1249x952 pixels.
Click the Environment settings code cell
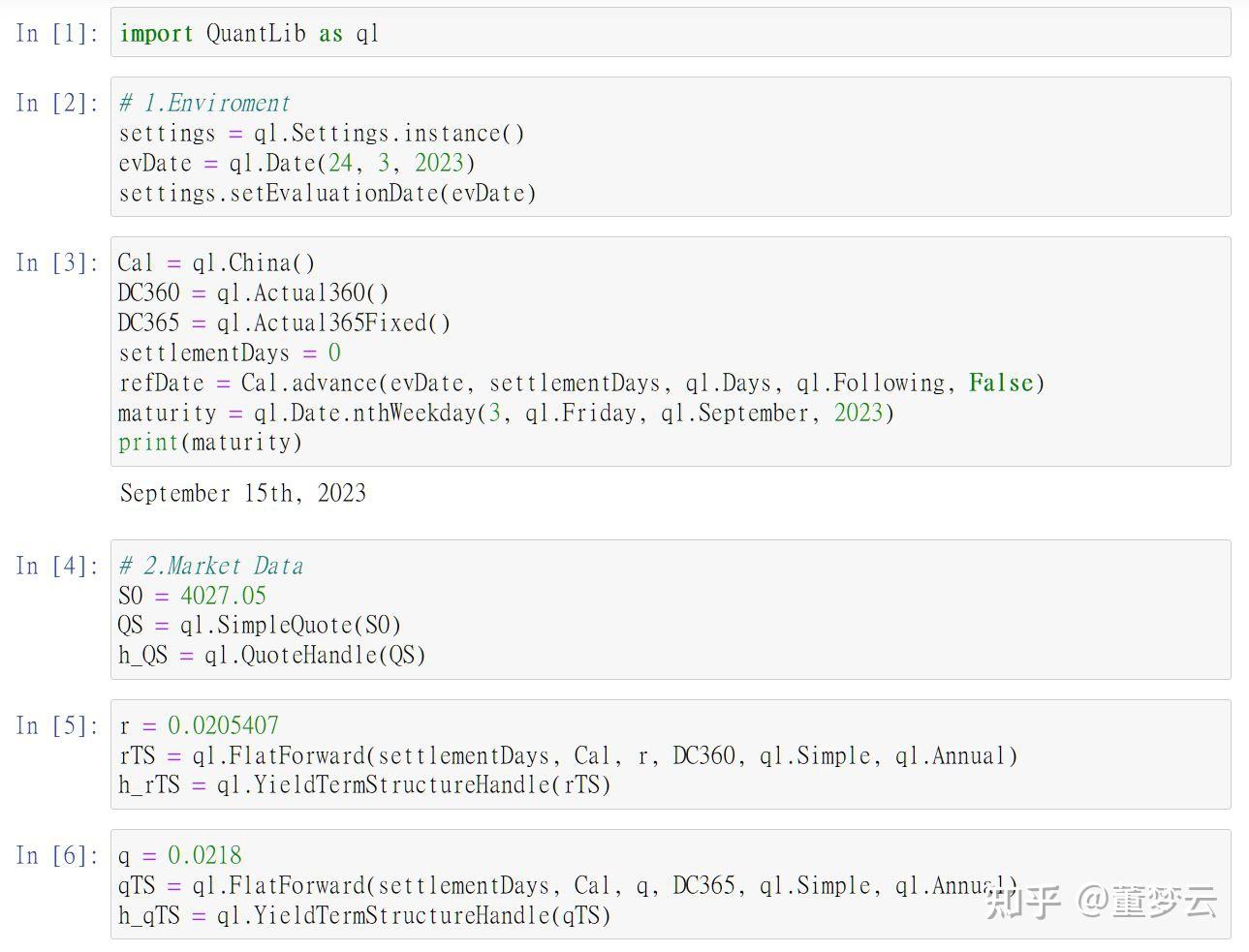pyautogui.click(x=671, y=147)
